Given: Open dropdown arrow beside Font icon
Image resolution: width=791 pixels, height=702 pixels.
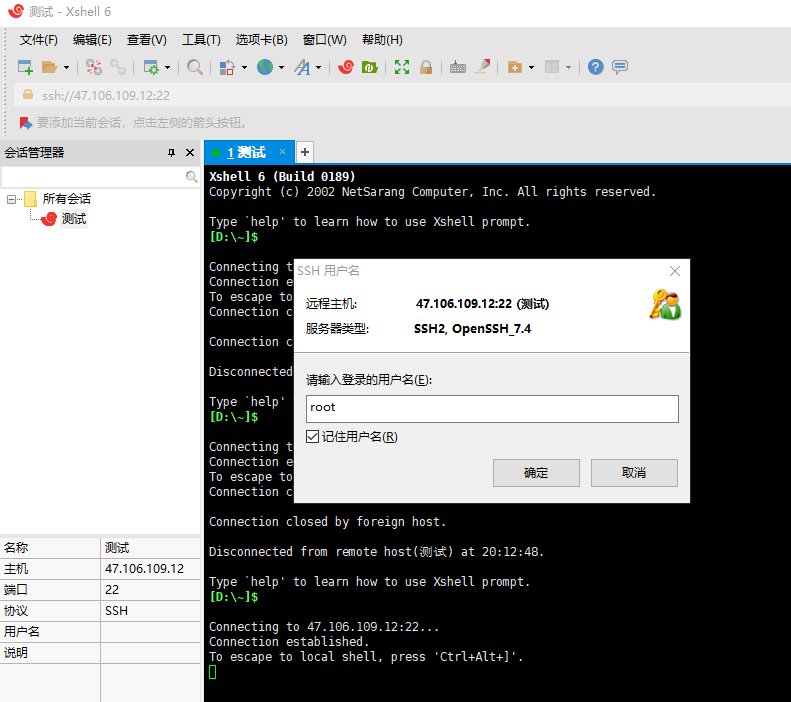Looking at the screenshot, I should [318, 67].
